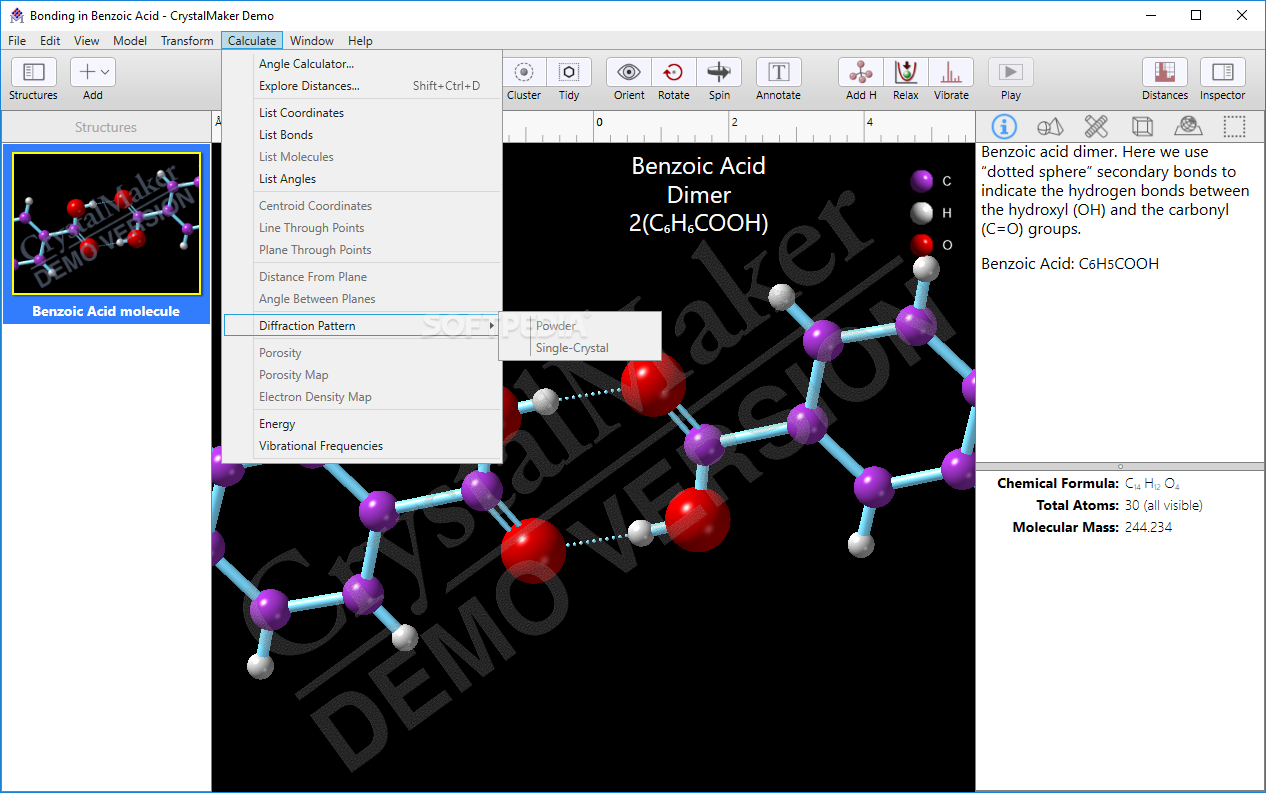This screenshot has height=793, width=1266.
Task: Open the Edit menu
Action: [x=50, y=41]
